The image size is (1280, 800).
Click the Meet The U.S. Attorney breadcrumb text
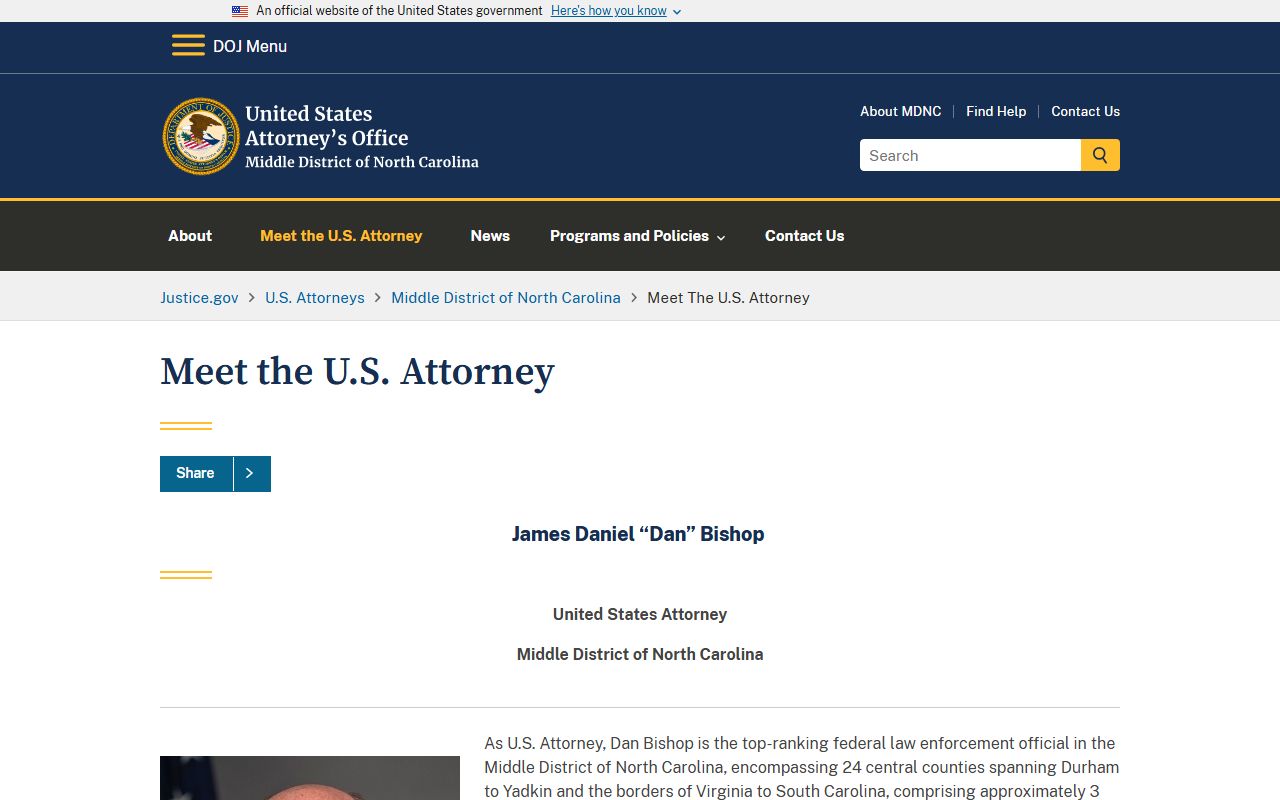point(728,297)
